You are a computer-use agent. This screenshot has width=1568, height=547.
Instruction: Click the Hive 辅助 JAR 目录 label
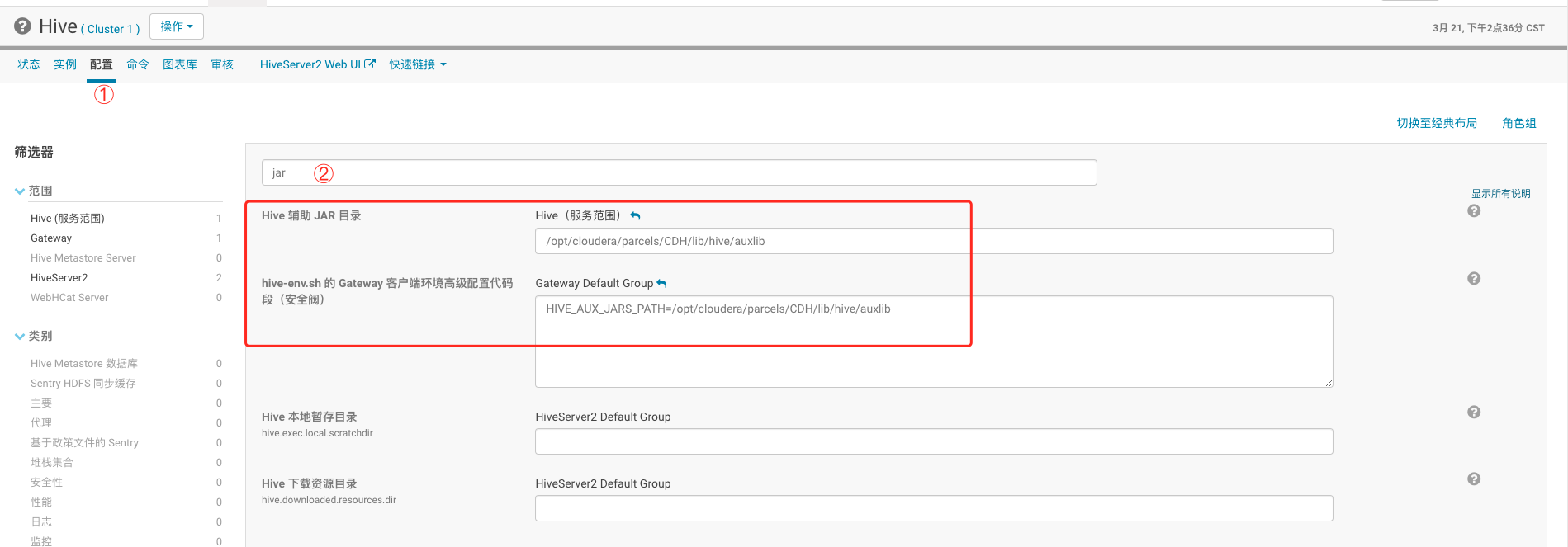311,215
